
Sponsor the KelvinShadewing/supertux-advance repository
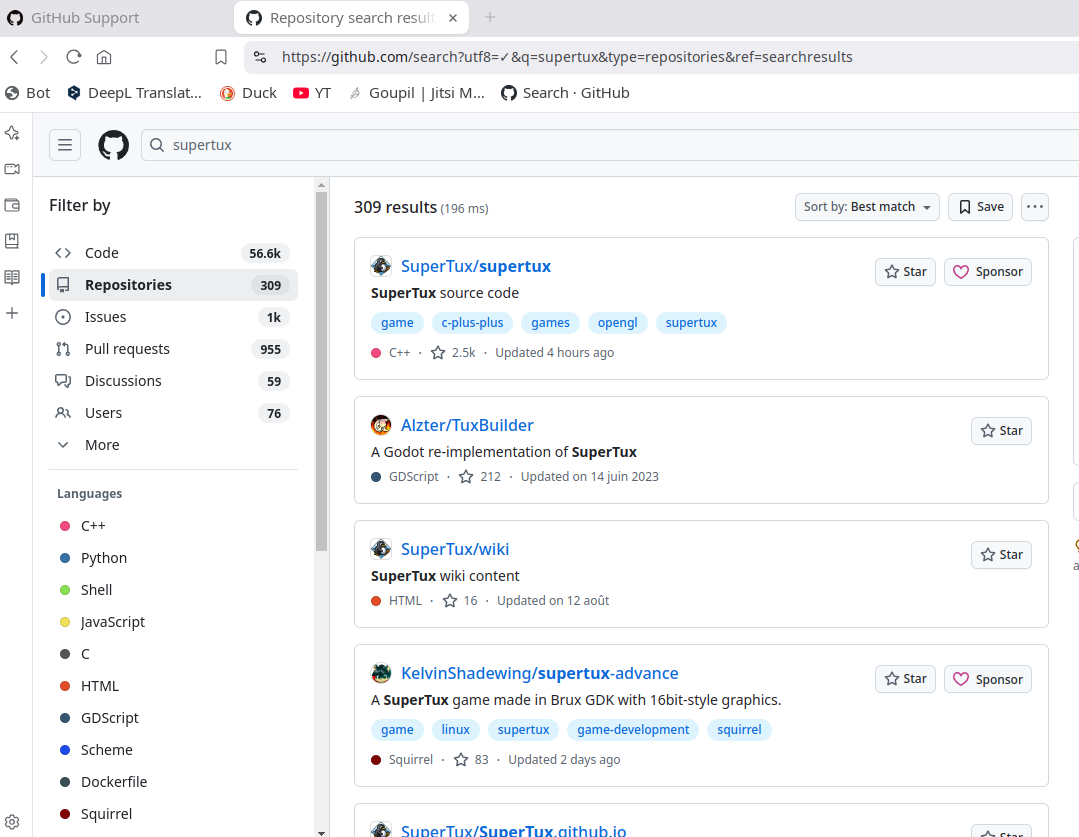(x=987, y=679)
